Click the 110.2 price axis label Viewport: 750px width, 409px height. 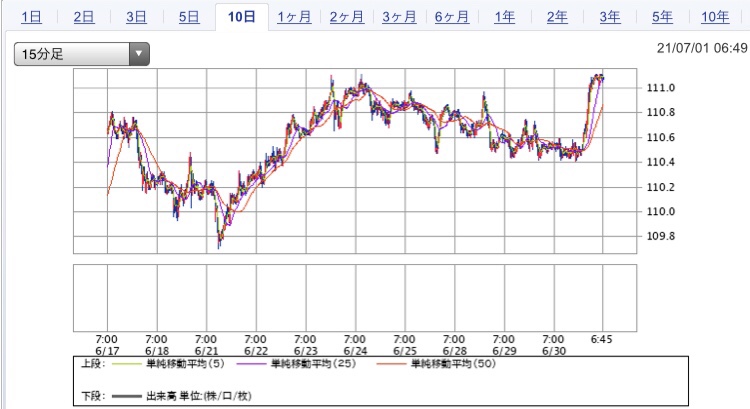coord(661,187)
